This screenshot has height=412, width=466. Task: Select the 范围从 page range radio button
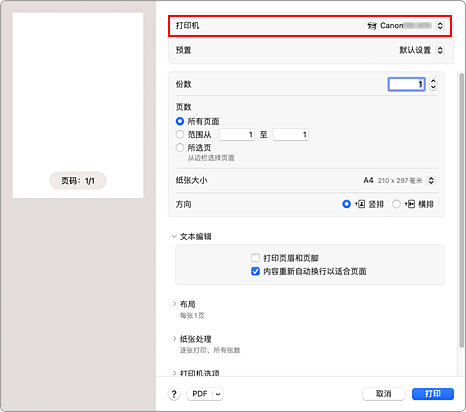[180, 135]
